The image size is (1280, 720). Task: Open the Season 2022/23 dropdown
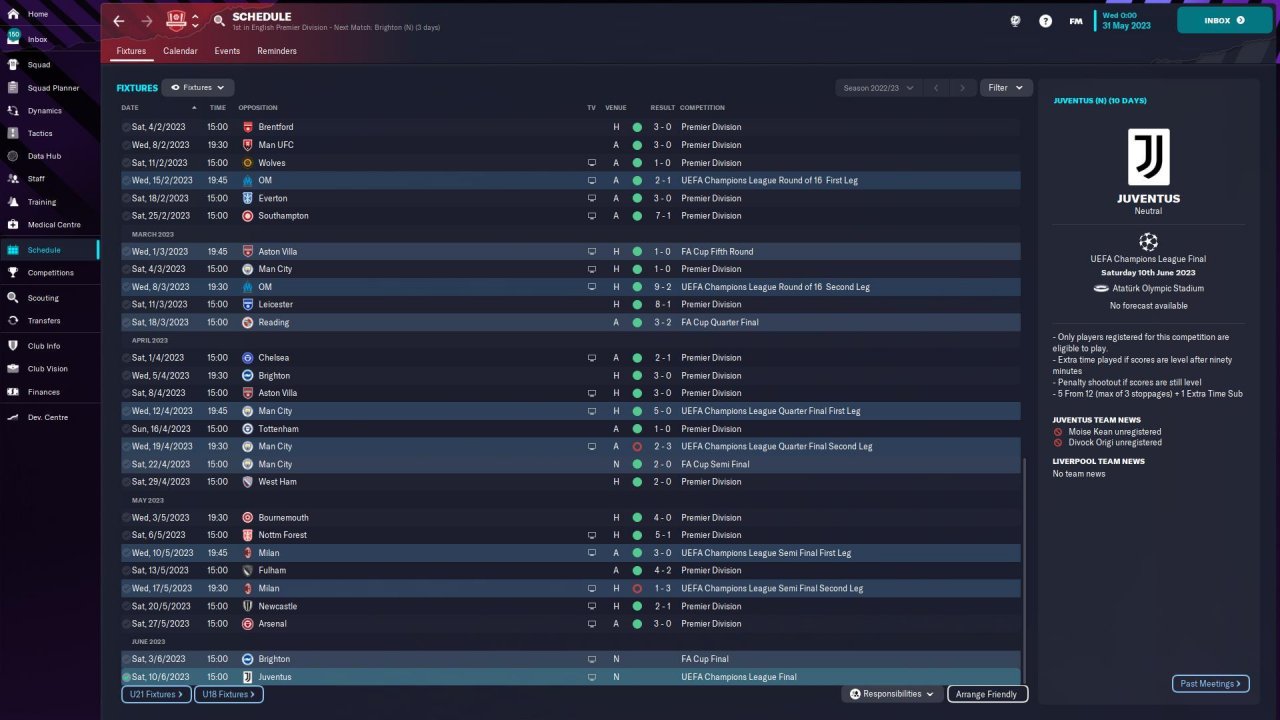tap(879, 88)
